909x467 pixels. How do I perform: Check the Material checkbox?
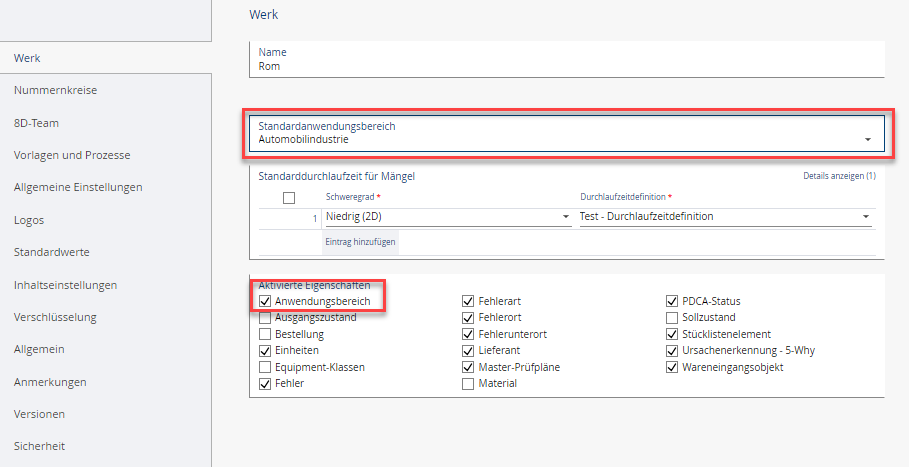pyautogui.click(x=468, y=383)
